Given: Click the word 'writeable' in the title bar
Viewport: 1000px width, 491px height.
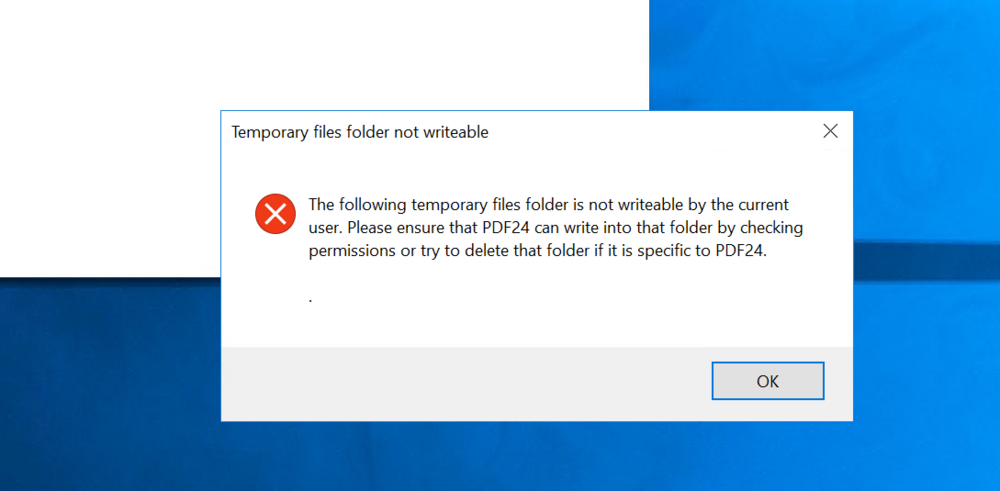Looking at the screenshot, I should (x=455, y=132).
